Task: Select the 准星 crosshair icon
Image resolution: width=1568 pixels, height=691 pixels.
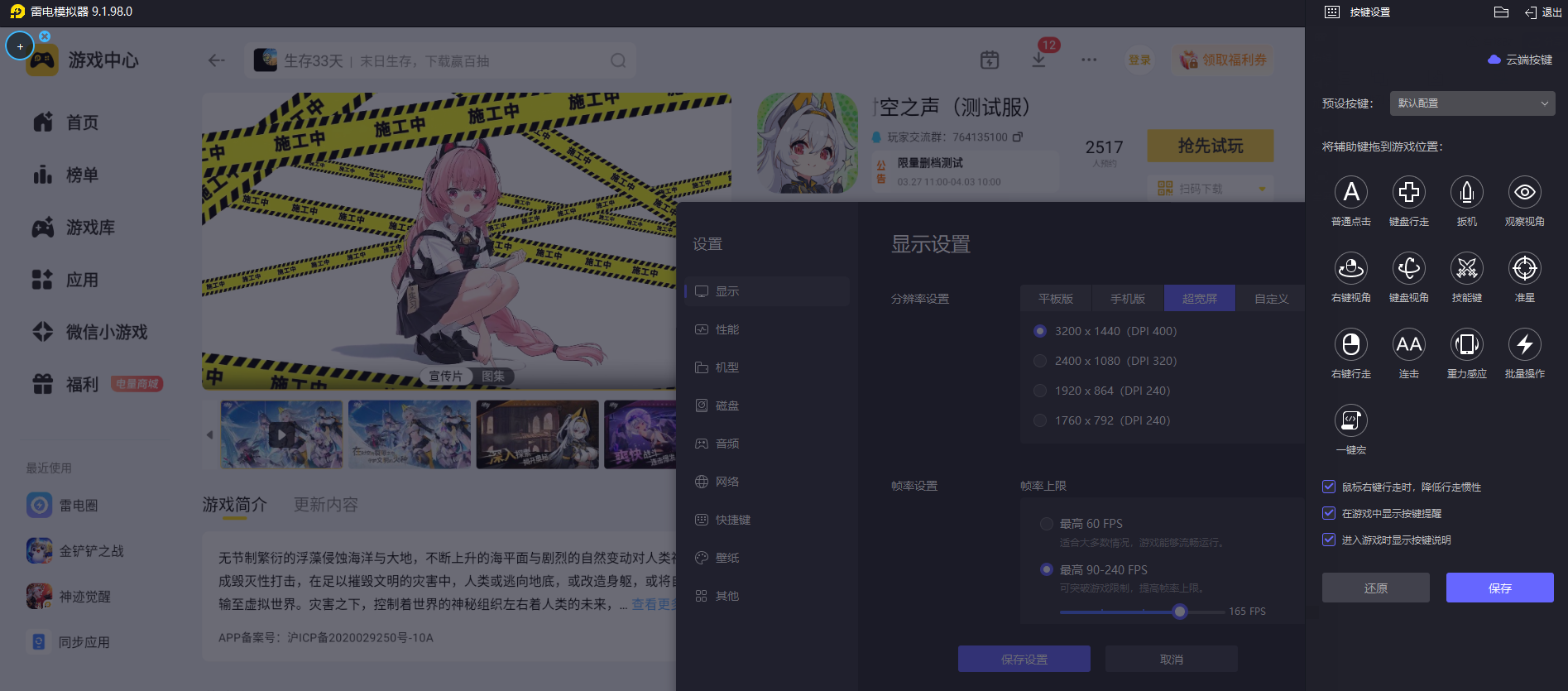Action: pyautogui.click(x=1525, y=268)
